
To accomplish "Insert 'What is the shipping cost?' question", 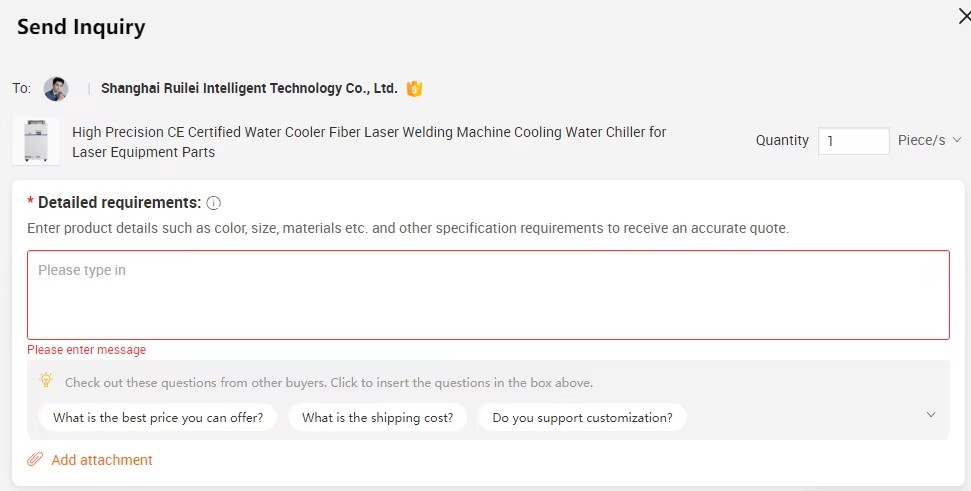I will tap(377, 417).
